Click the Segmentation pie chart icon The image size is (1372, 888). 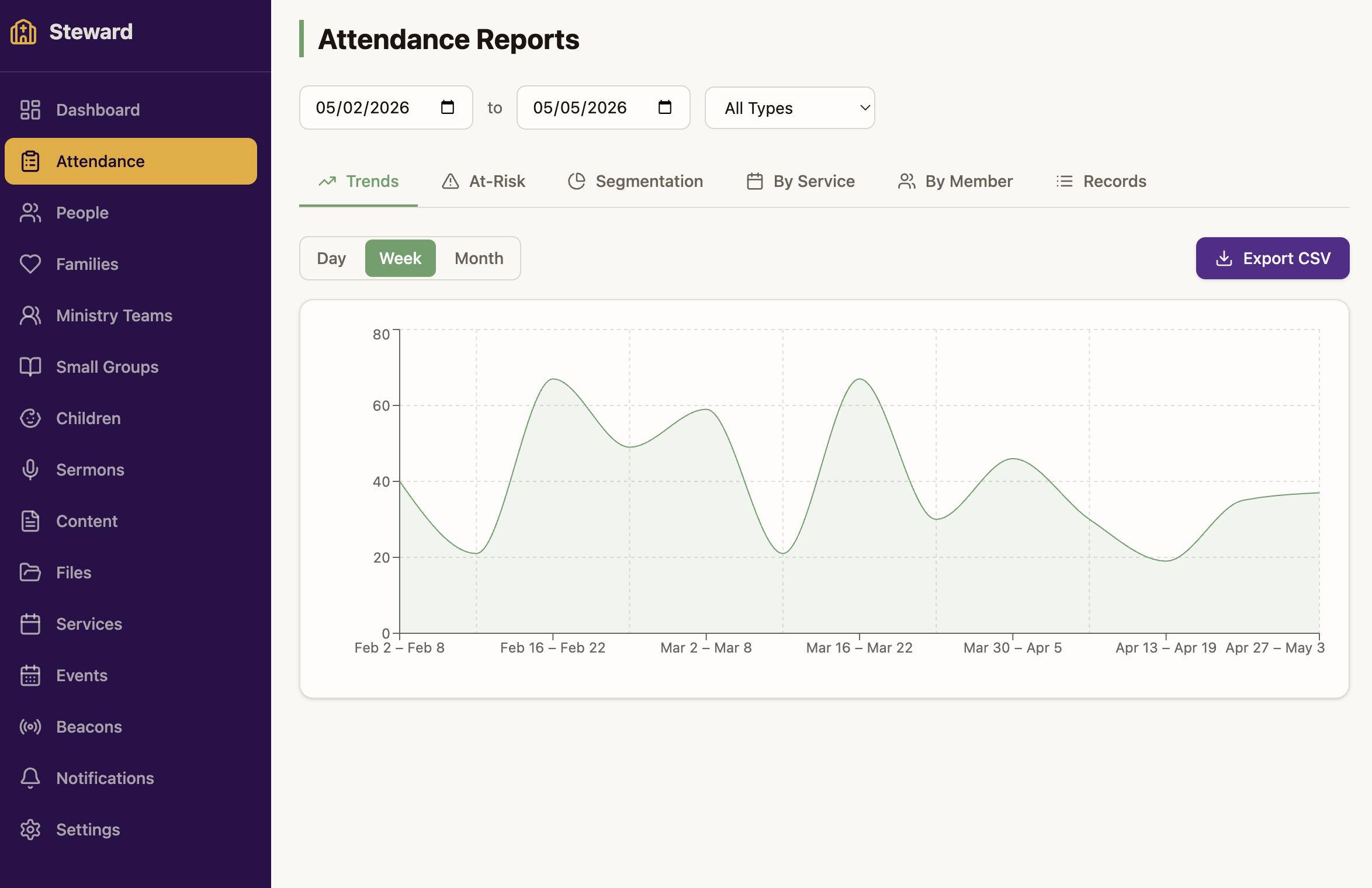[x=577, y=181]
